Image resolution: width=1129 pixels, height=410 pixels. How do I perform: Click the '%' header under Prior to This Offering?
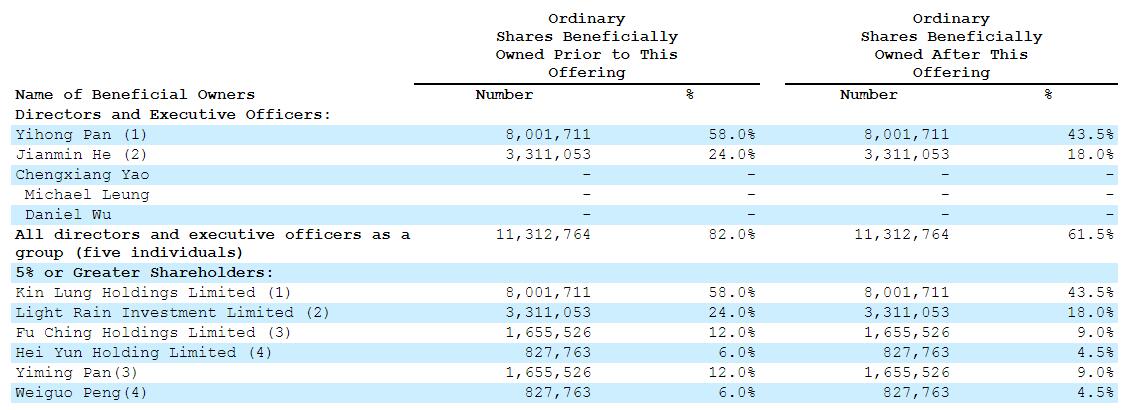[x=690, y=94]
